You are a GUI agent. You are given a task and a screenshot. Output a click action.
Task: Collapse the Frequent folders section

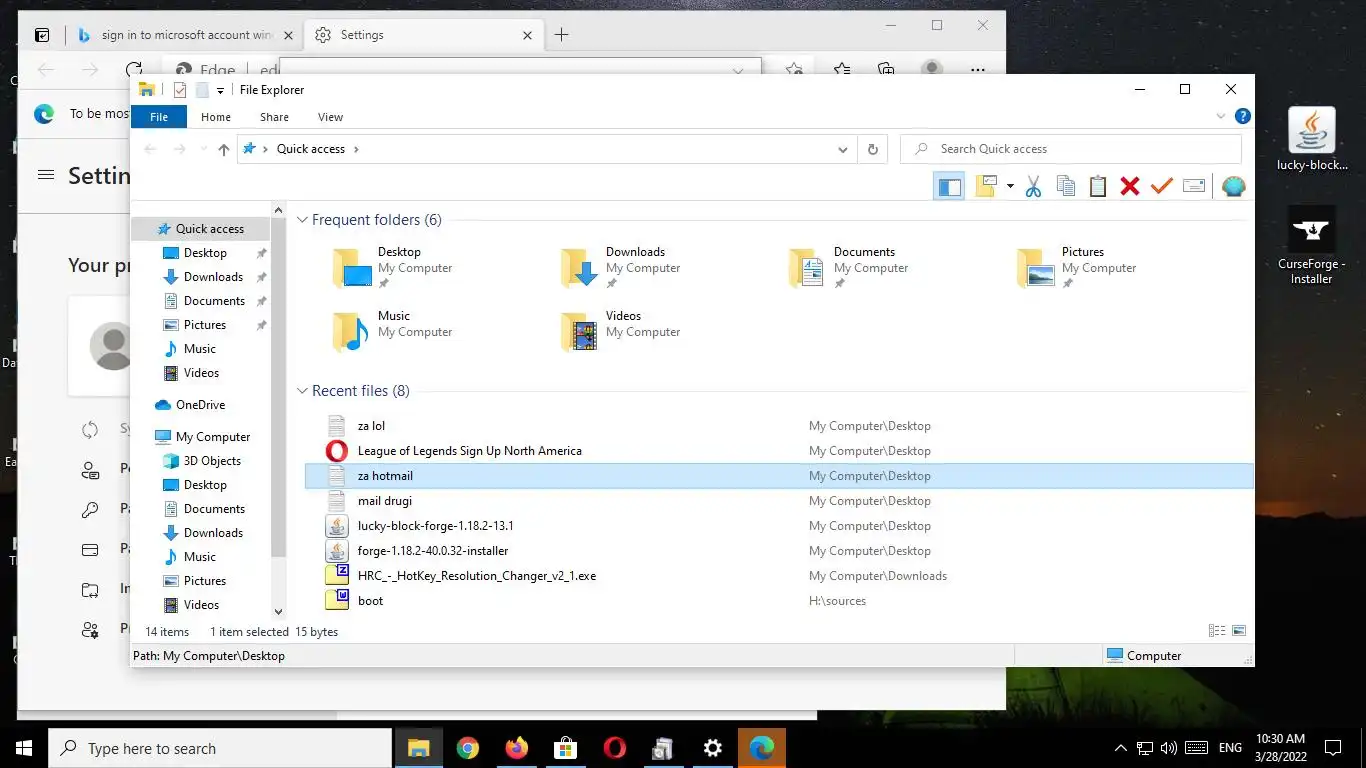[x=302, y=220]
